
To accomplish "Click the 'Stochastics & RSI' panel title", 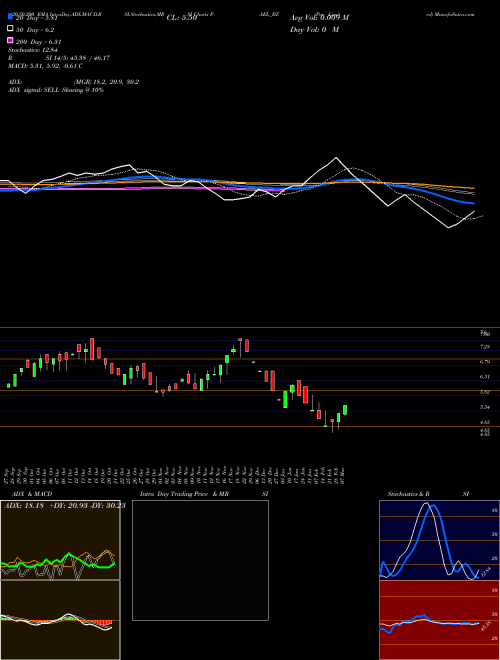I will (x=428, y=494).
